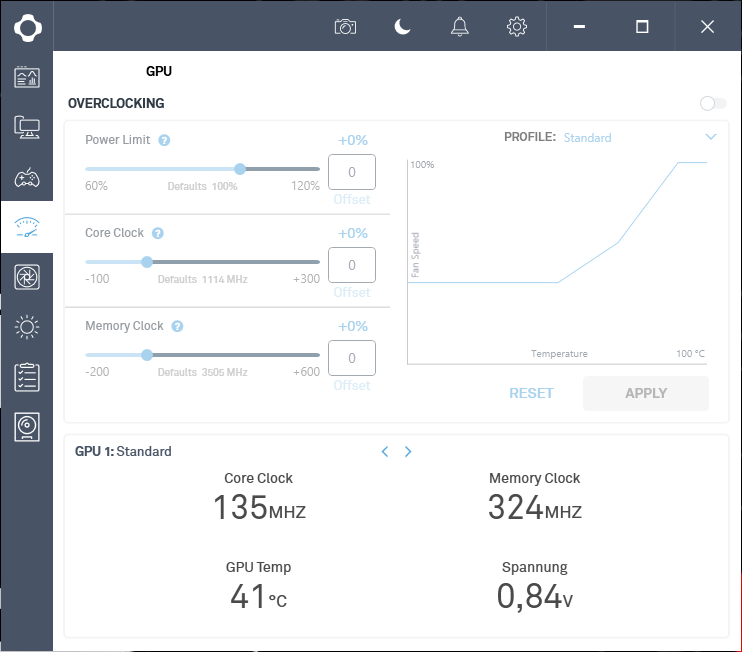742x652 pixels.
Task: Go to previous GPU with left arrow
Action: tap(385, 452)
